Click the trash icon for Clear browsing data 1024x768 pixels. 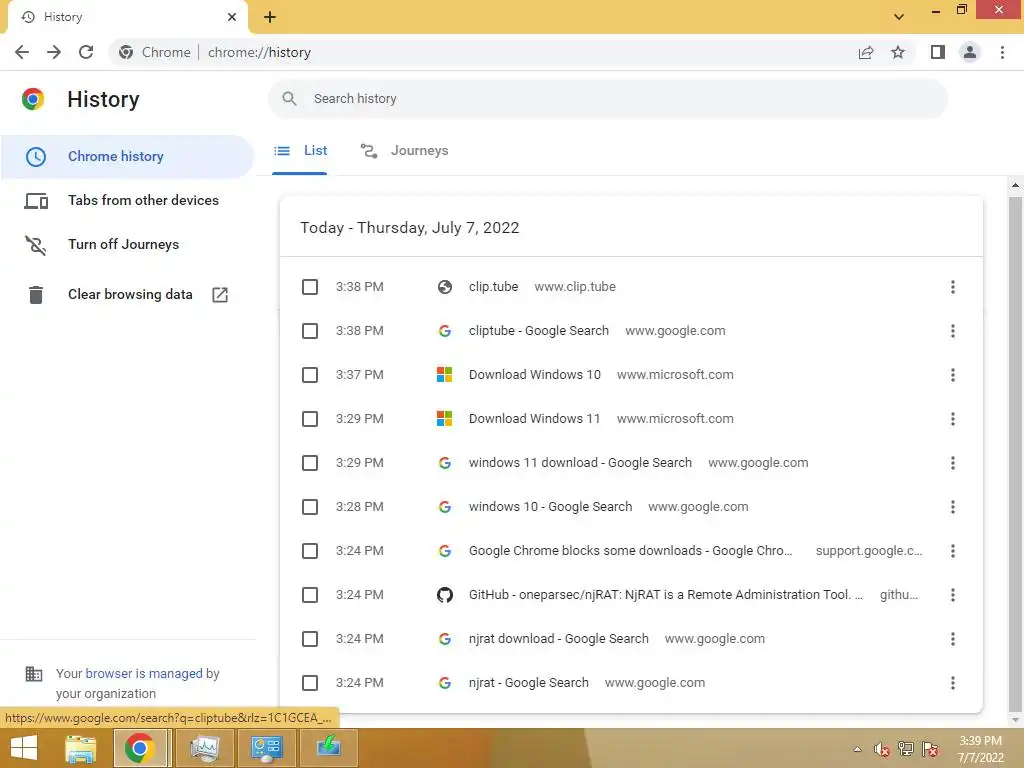pyautogui.click(x=36, y=295)
